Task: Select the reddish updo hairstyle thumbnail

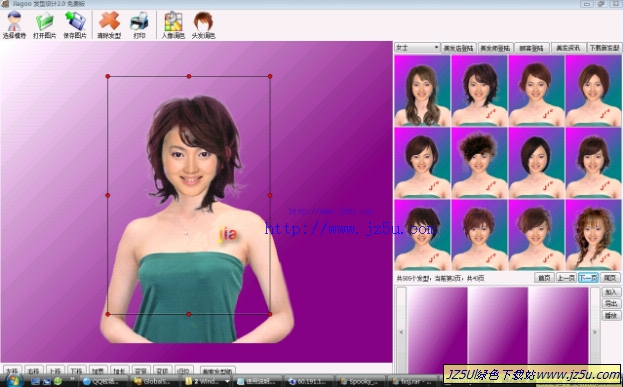Action: pyautogui.click(x=536, y=91)
